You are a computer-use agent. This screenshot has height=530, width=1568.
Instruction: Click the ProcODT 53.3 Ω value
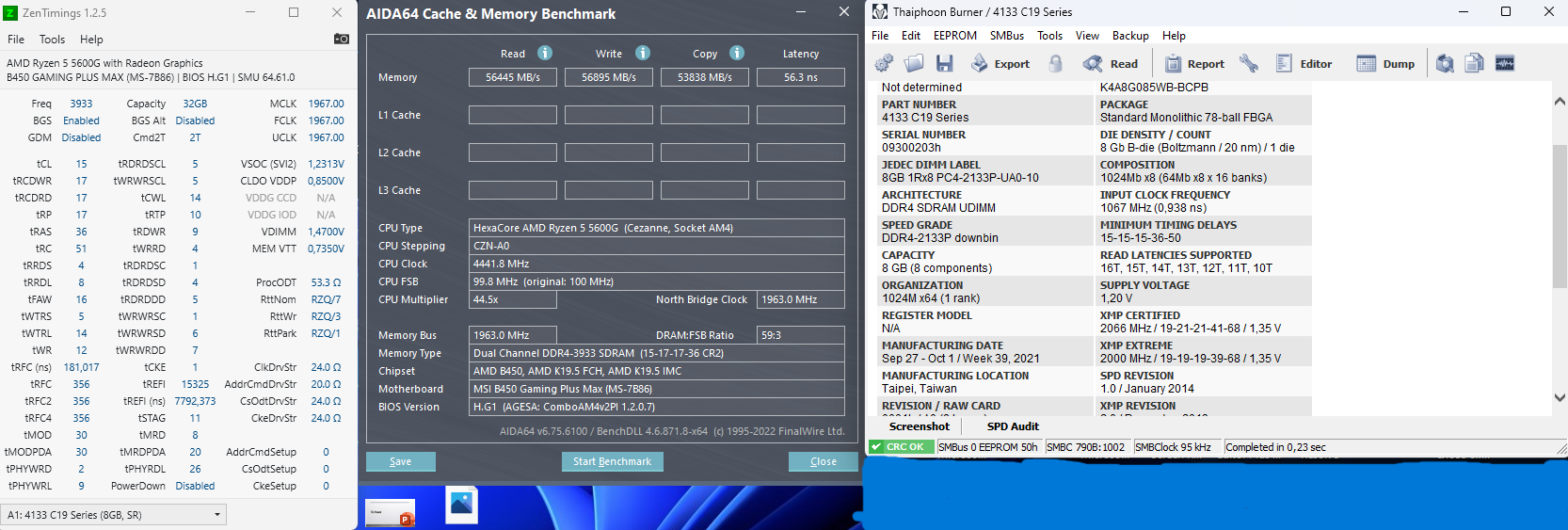[x=326, y=282]
